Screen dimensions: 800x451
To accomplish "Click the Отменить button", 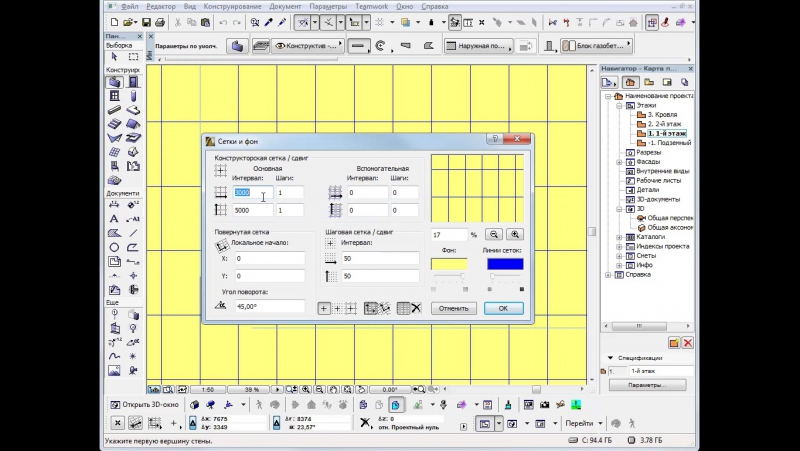I will [453, 308].
